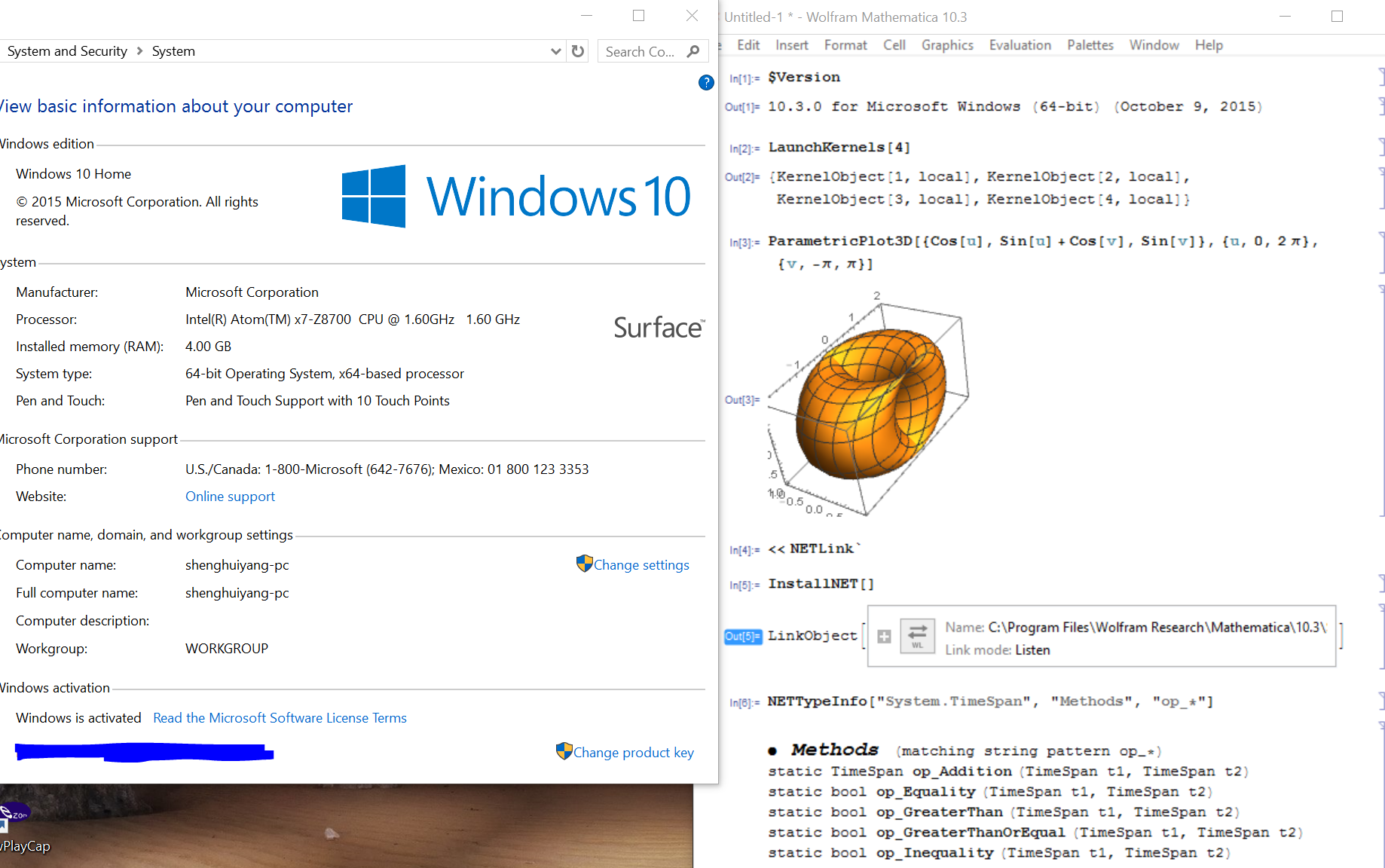Click the op_Inequality method line

[x=999, y=853]
